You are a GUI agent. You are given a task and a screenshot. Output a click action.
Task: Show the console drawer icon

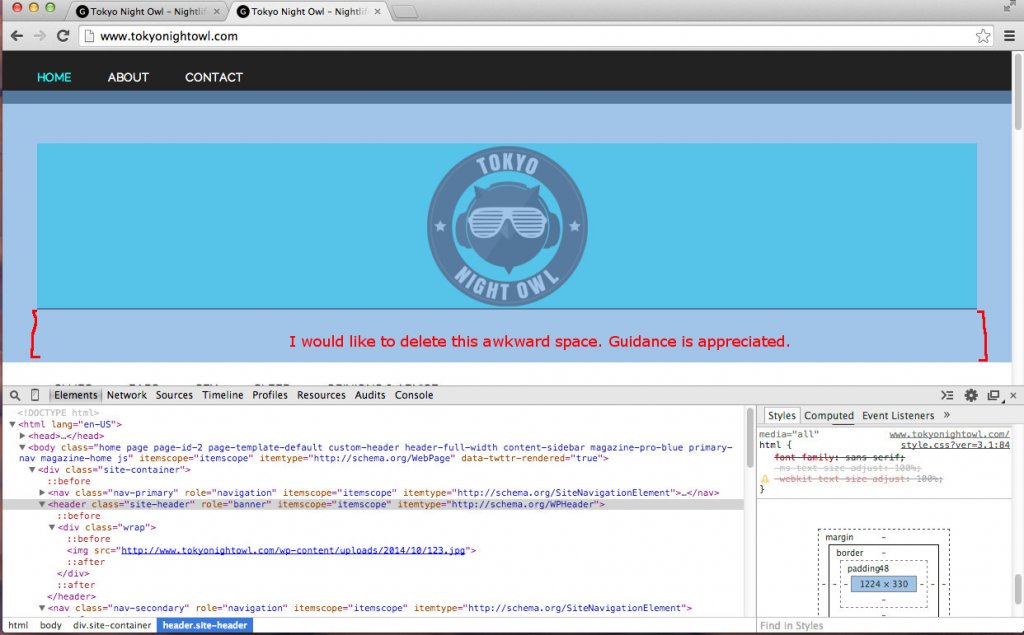[947, 395]
